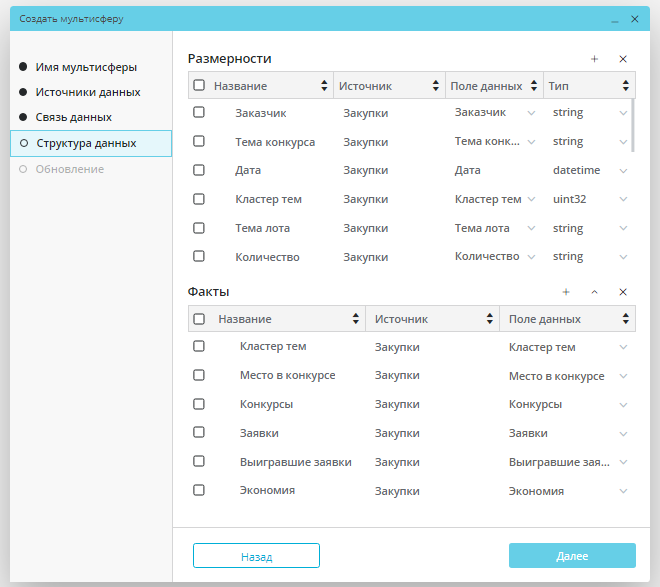The height and width of the screenshot is (587, 660).
Task: Switch to Имя мультисферы step
Action: click(86, 67)
